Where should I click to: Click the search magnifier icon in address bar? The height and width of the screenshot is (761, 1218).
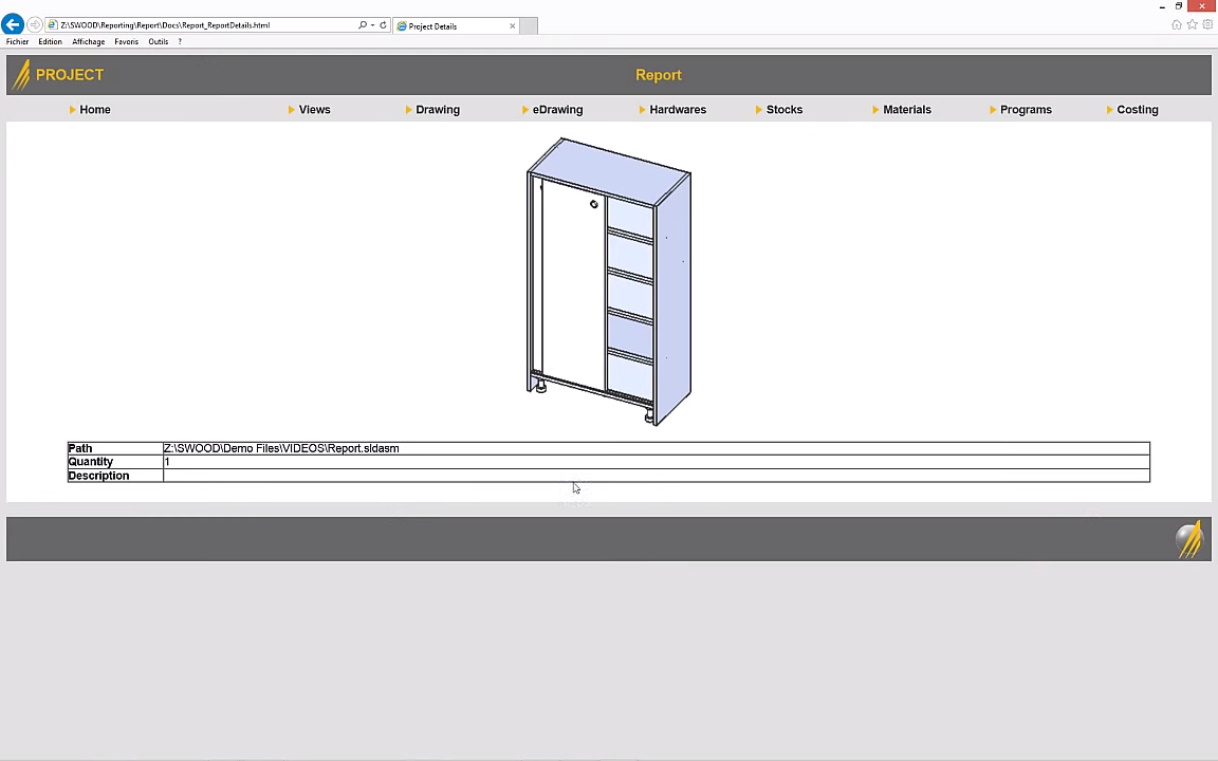tap(362, 25)
